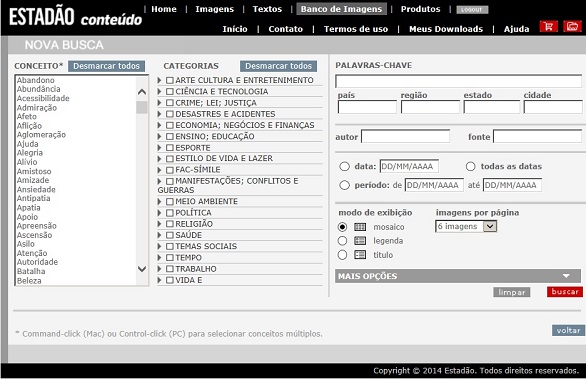
Task: Open Meus Downloads page
Action: tap(446, 29)
